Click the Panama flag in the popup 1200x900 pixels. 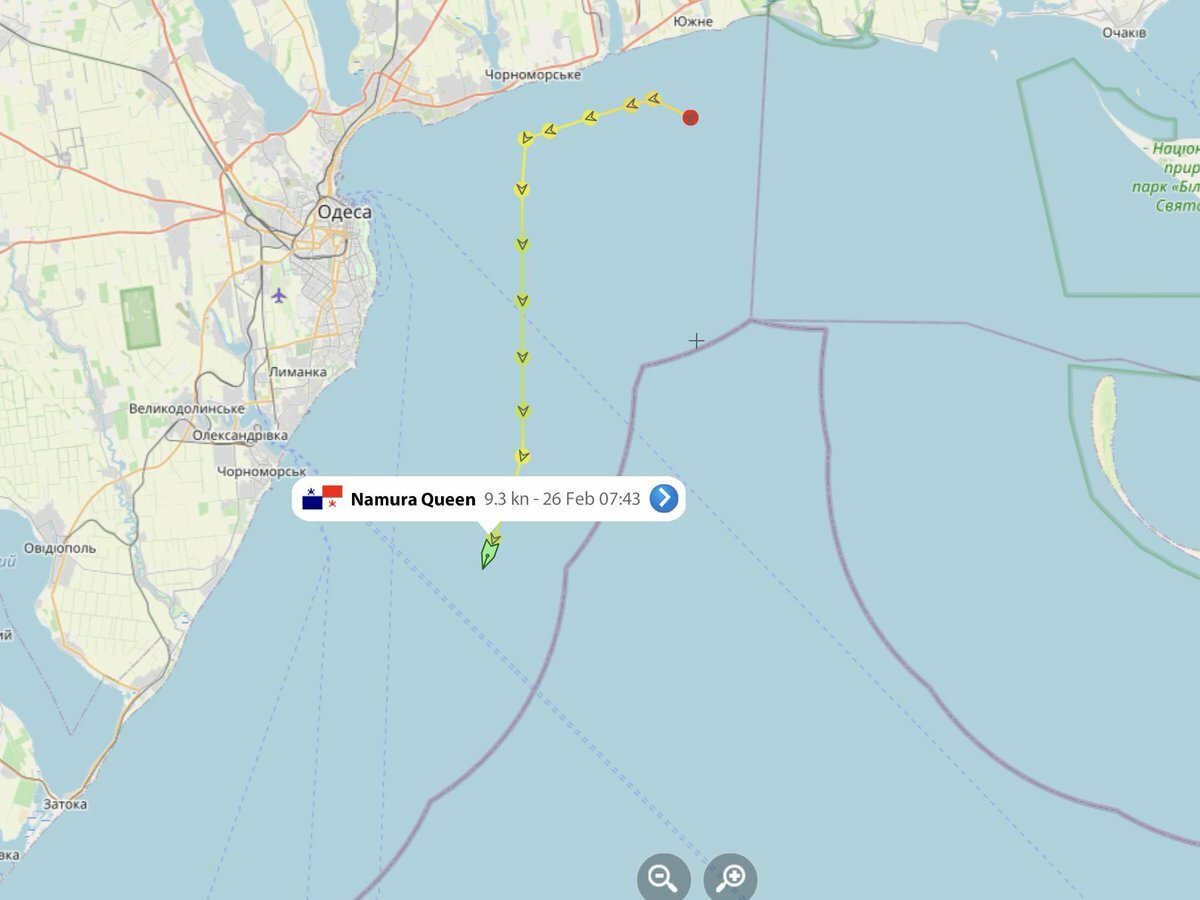pos(323,498)
